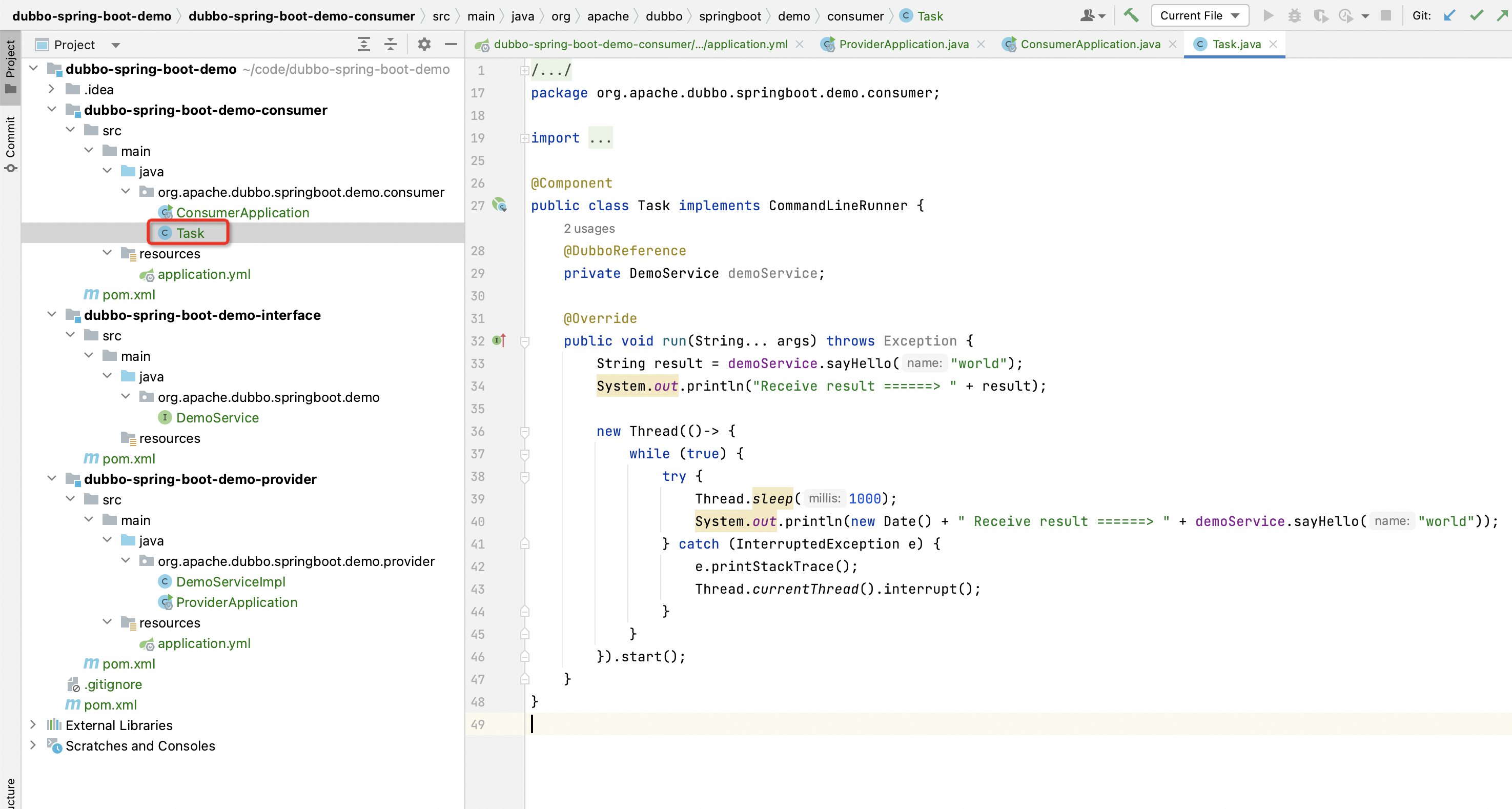Image resolution: width=1512 pixels, height=809 pixels.
Task: Collapse dubbo-spring-boot-demo-provider module
Action: 52,478
